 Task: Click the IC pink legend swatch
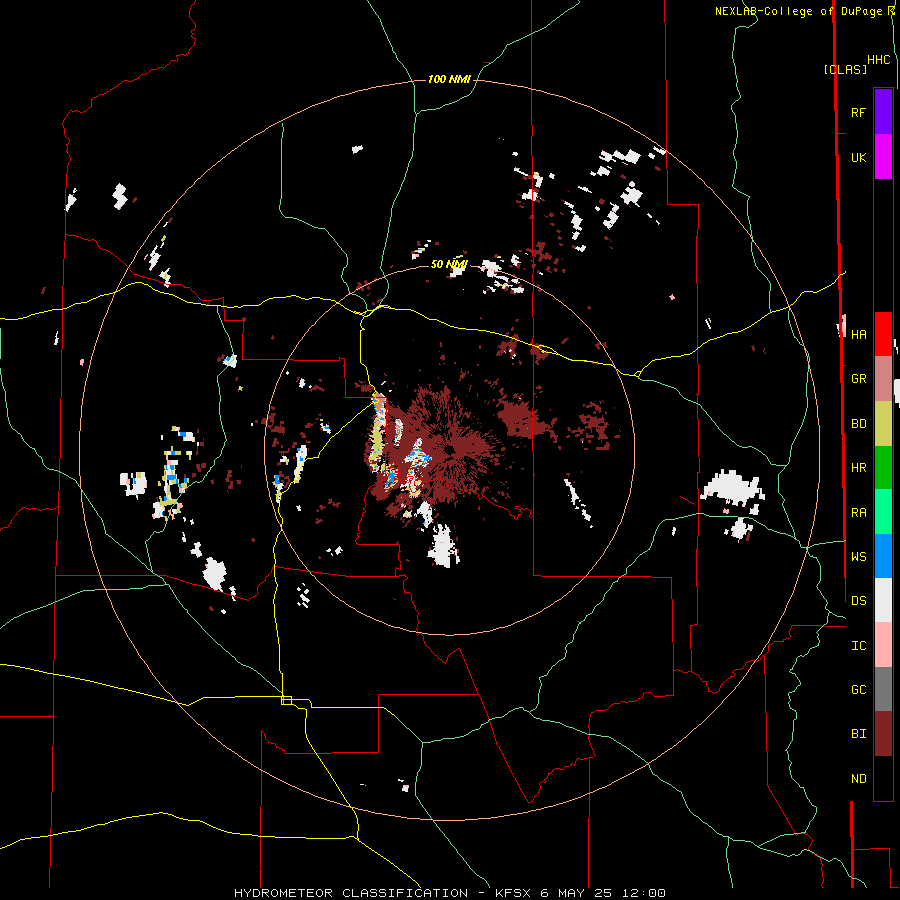point(883,645)
